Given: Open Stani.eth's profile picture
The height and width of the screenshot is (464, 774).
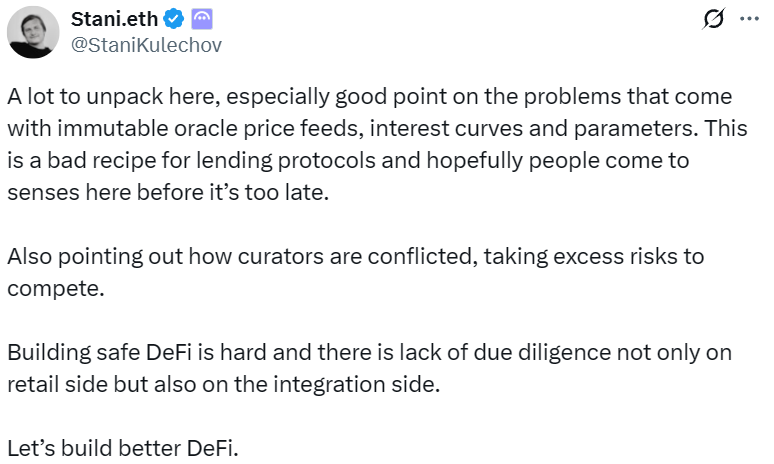Looking at the screenshot, I should [32, 32].
